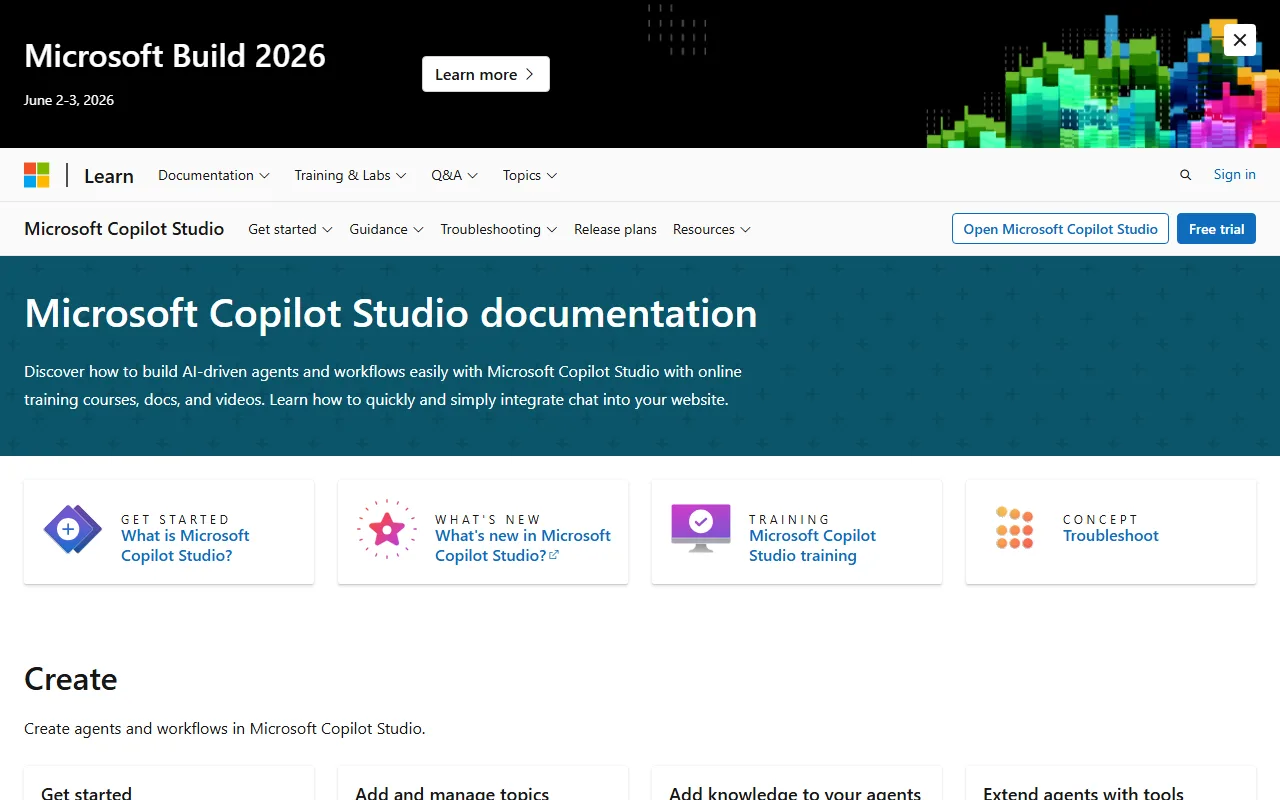Click the Create section heading
The image size is (1280, 800).
tap(71, 679)
